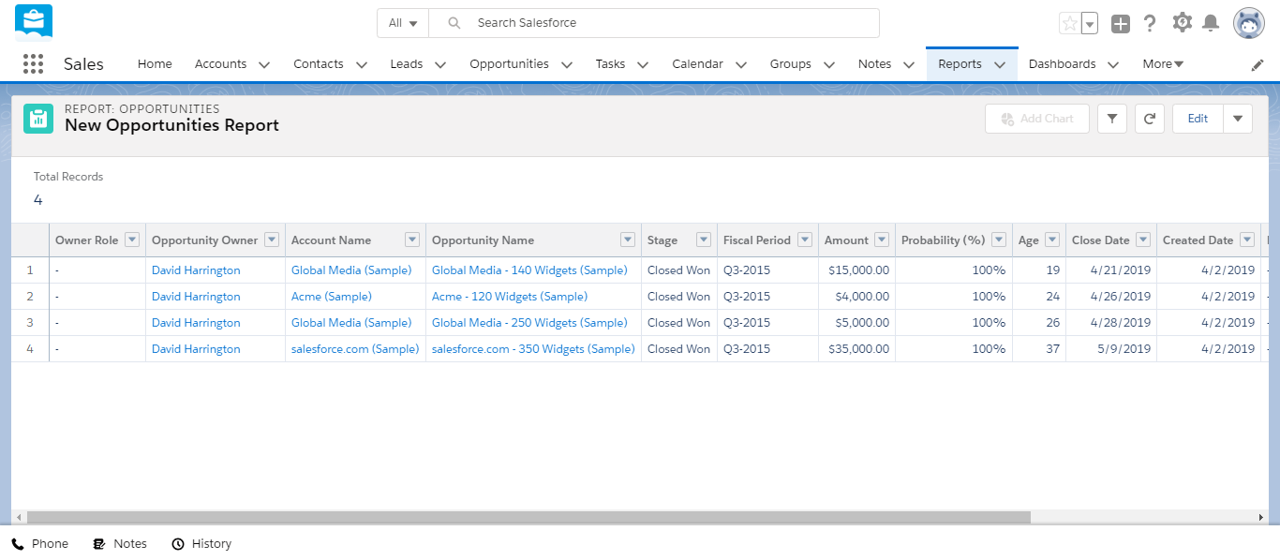Viewport: 1280px width, 555px height.
Task: Click the magnifier icon in the search box
Action: [454, 23]
